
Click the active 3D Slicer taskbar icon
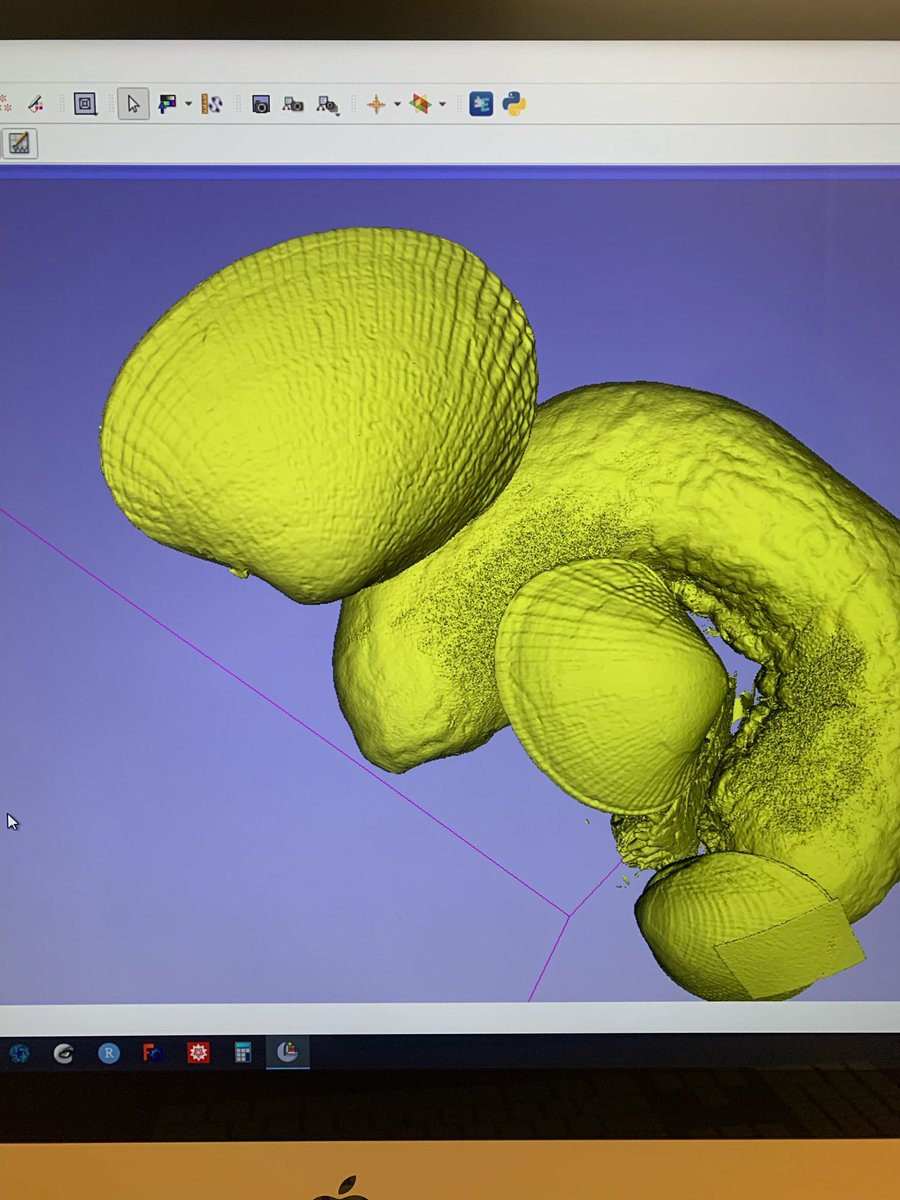287,1052
